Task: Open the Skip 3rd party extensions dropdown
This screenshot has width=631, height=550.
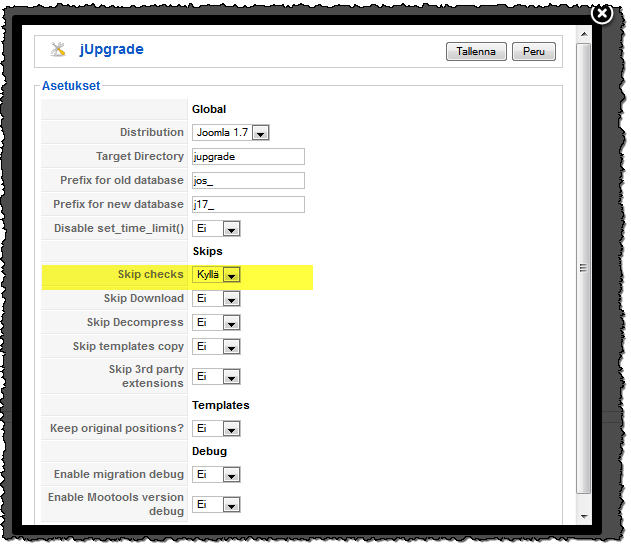Action: click(x=216, y=377)
